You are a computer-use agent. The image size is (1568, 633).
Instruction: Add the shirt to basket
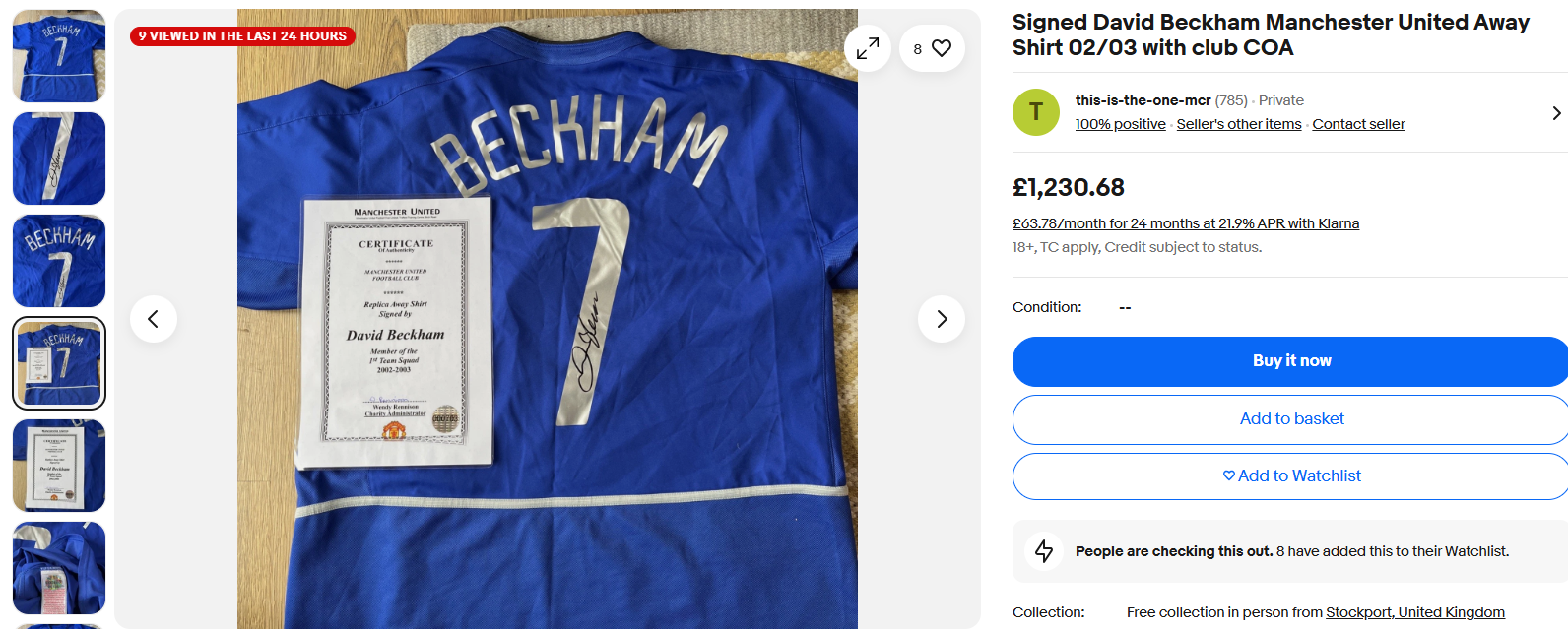tap(1291, 419)
